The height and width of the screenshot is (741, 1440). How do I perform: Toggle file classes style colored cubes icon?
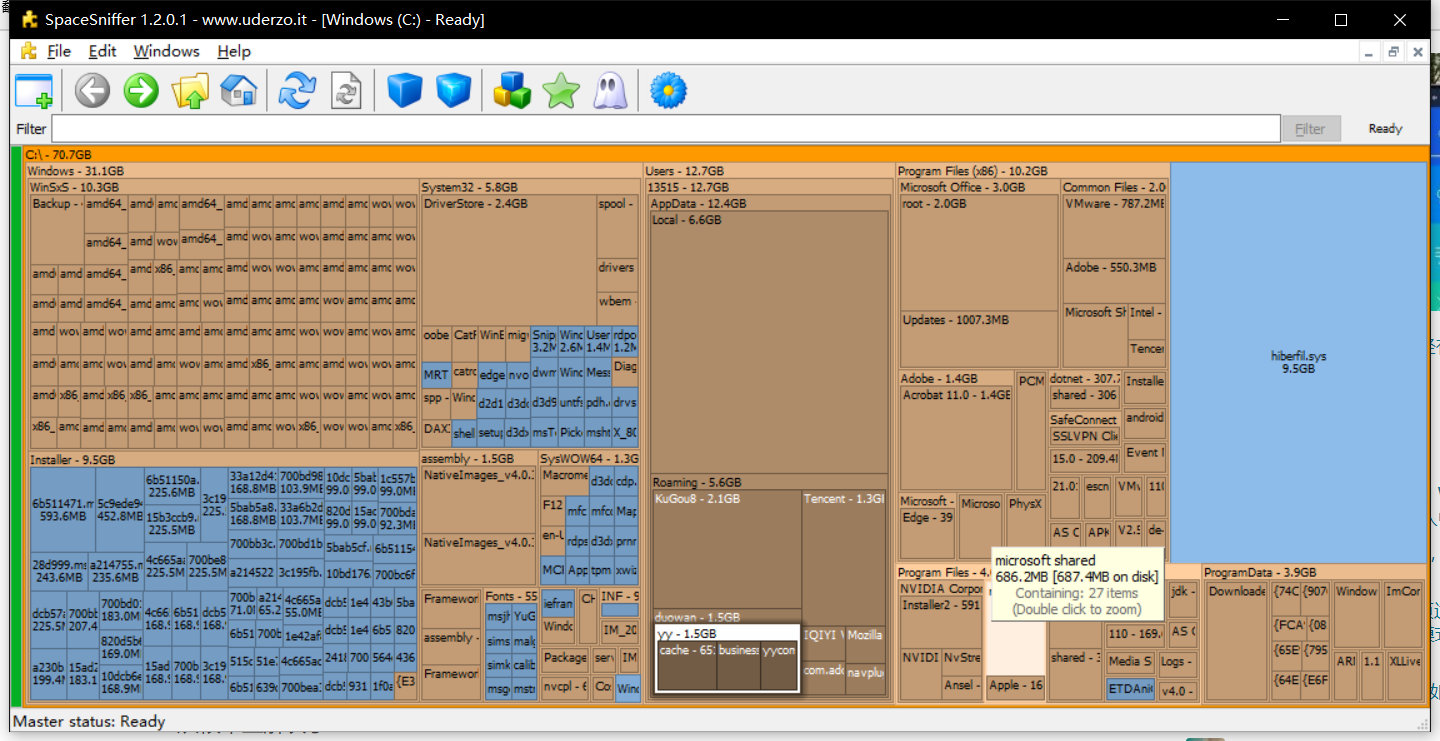(x=512, y=91)
